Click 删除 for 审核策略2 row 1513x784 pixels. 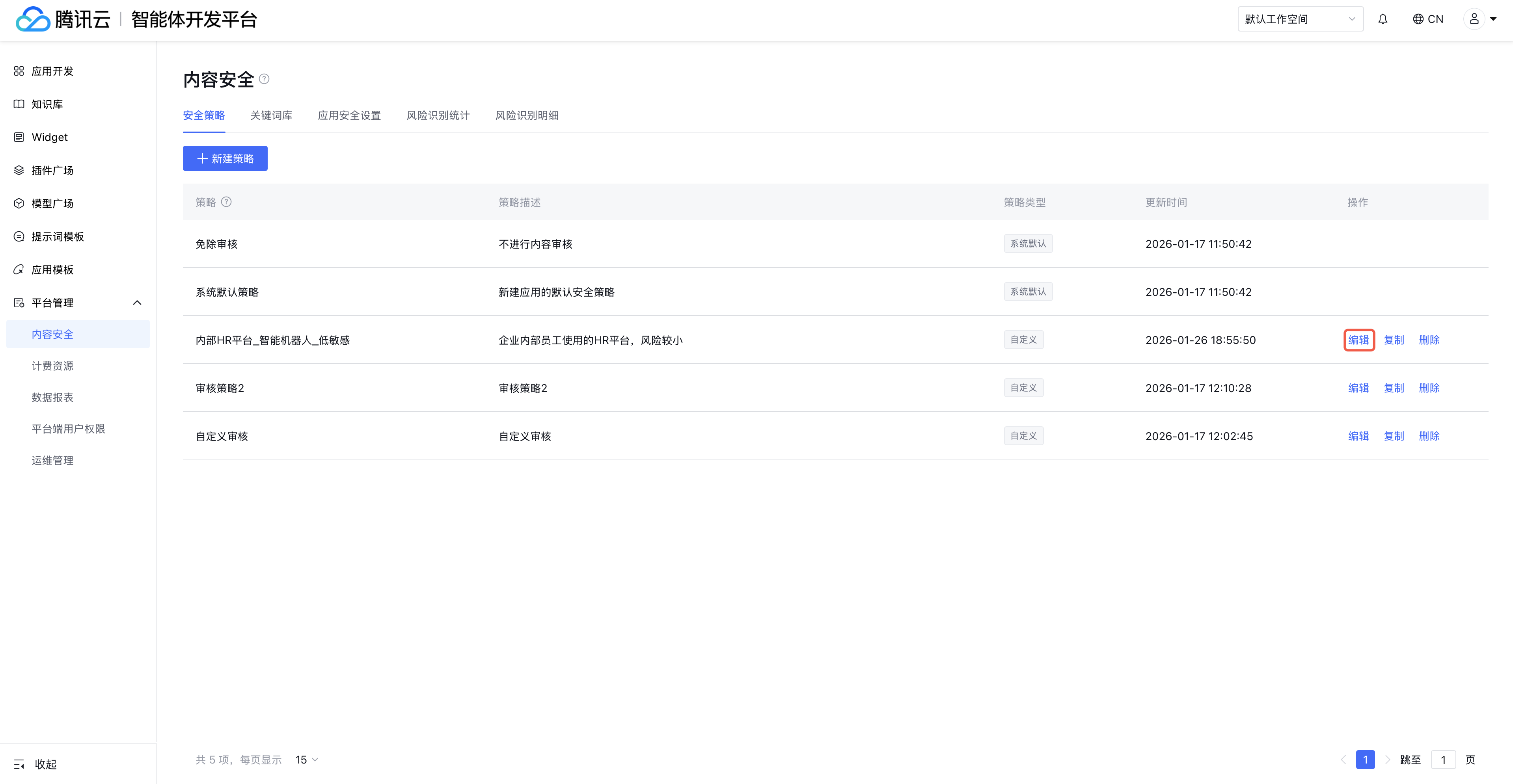[x=1428, y=388]
